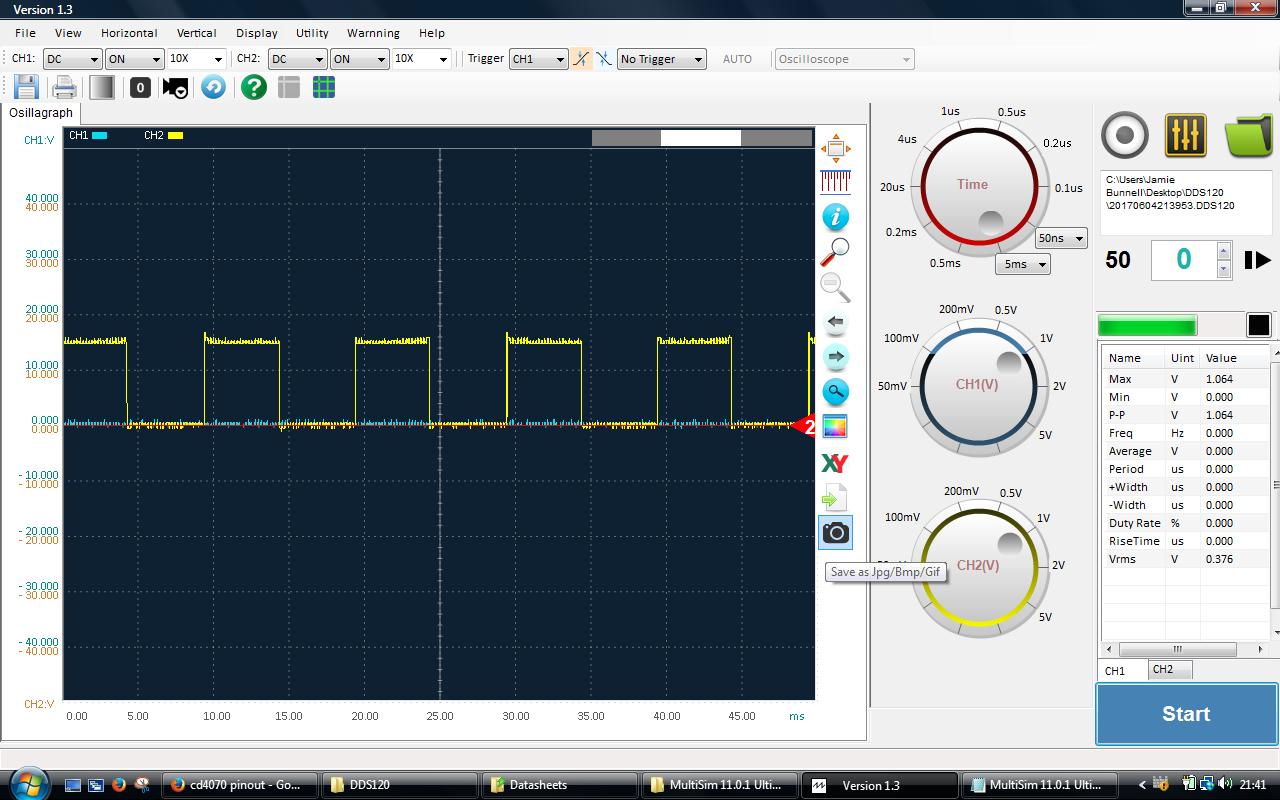The image size is (1280, 800).
Task: Click the Save floppy disk icon
Action: 26,87
